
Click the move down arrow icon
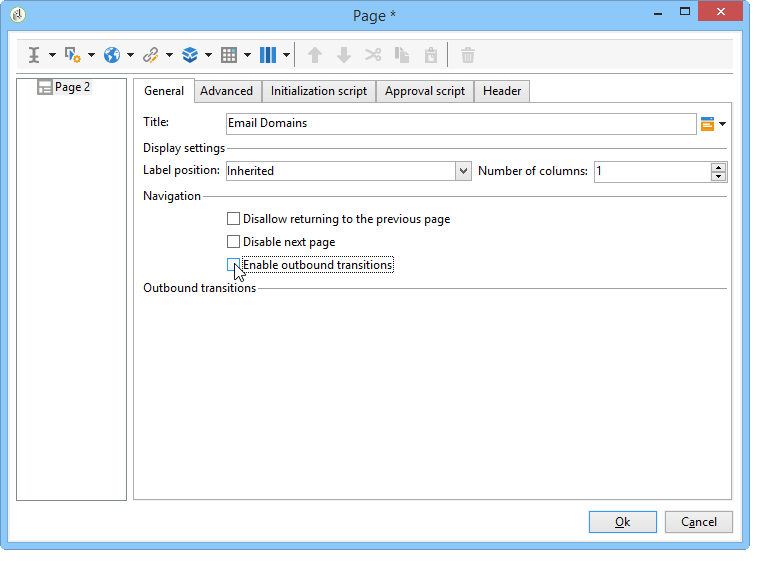coord(344,55)
